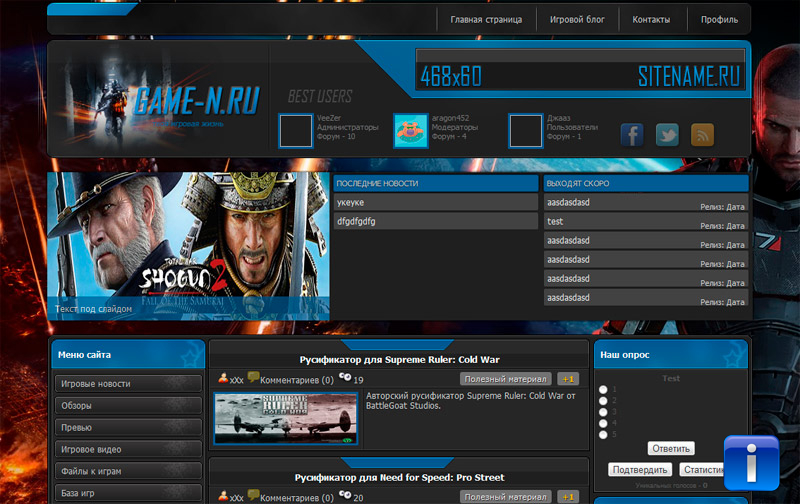Viewport: 800px width, 504px height.
Task: Open Контакты menu item
Action: point(651,19)
